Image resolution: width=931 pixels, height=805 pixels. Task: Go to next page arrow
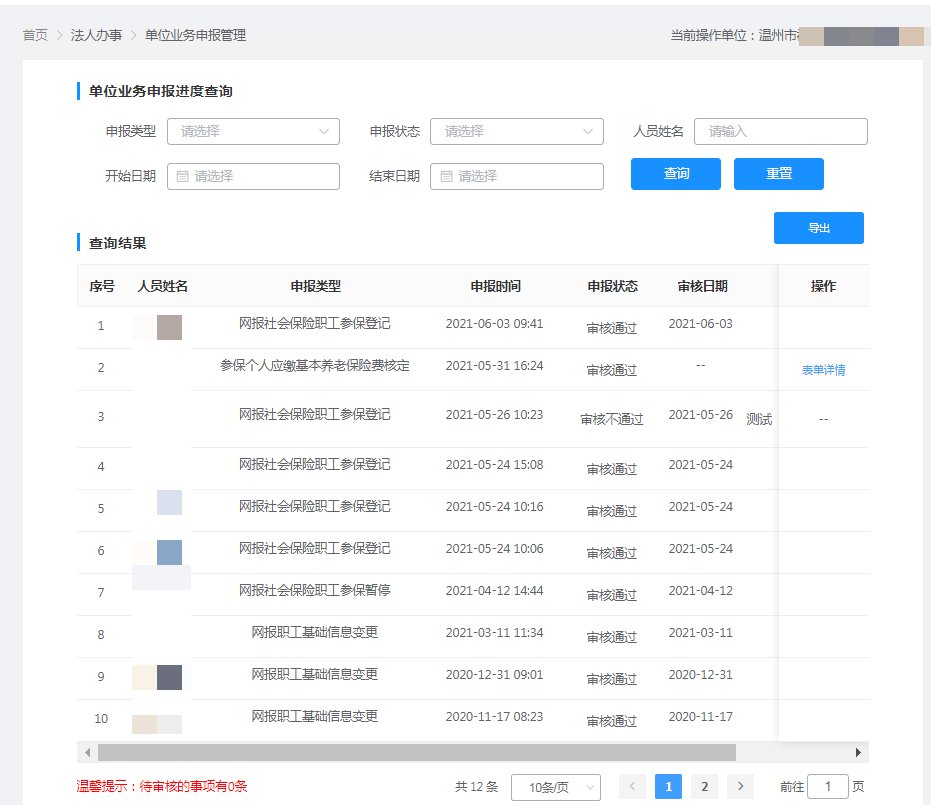click(x=740, y=787)
